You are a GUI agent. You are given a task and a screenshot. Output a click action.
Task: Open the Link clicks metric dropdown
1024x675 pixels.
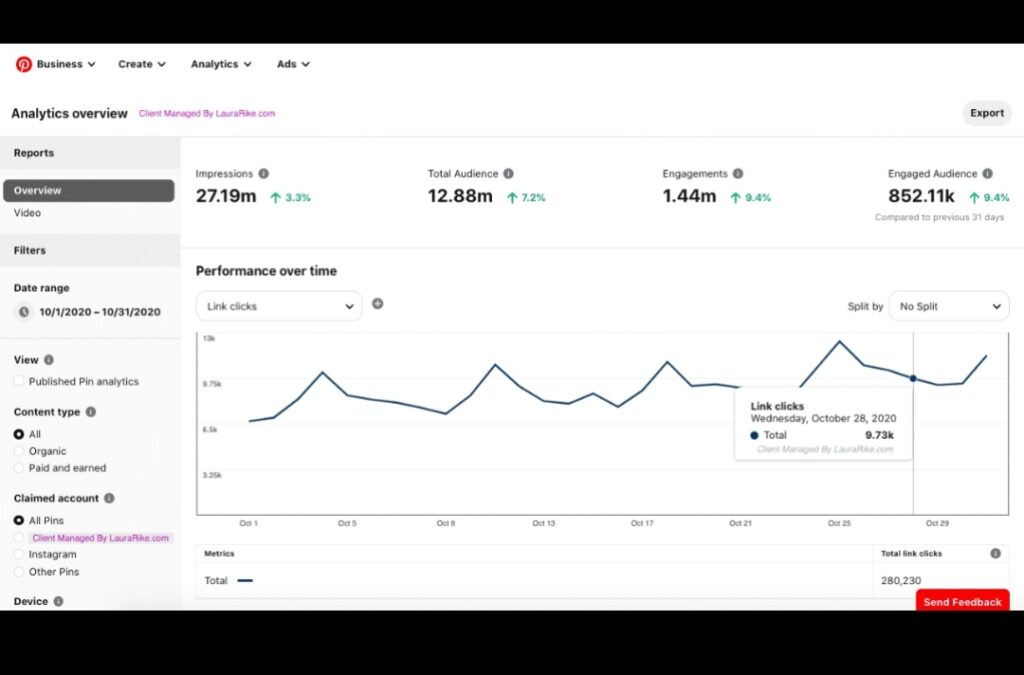click(x=278, y=305)
